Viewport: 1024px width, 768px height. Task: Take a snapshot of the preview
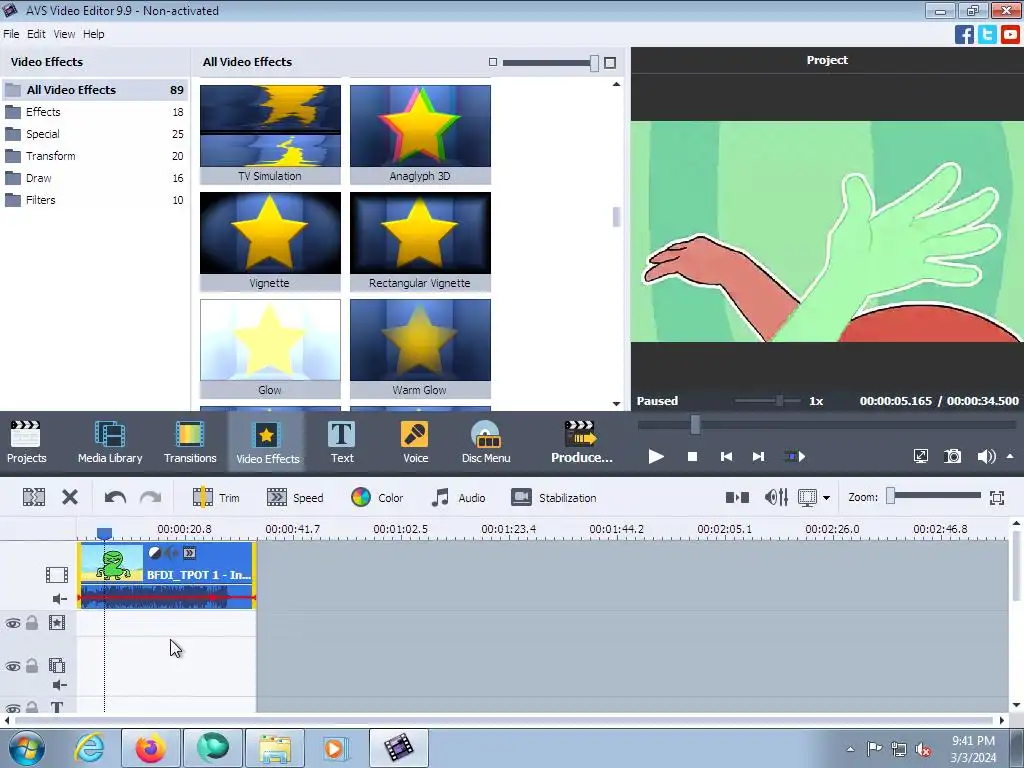tap(953, 456)
